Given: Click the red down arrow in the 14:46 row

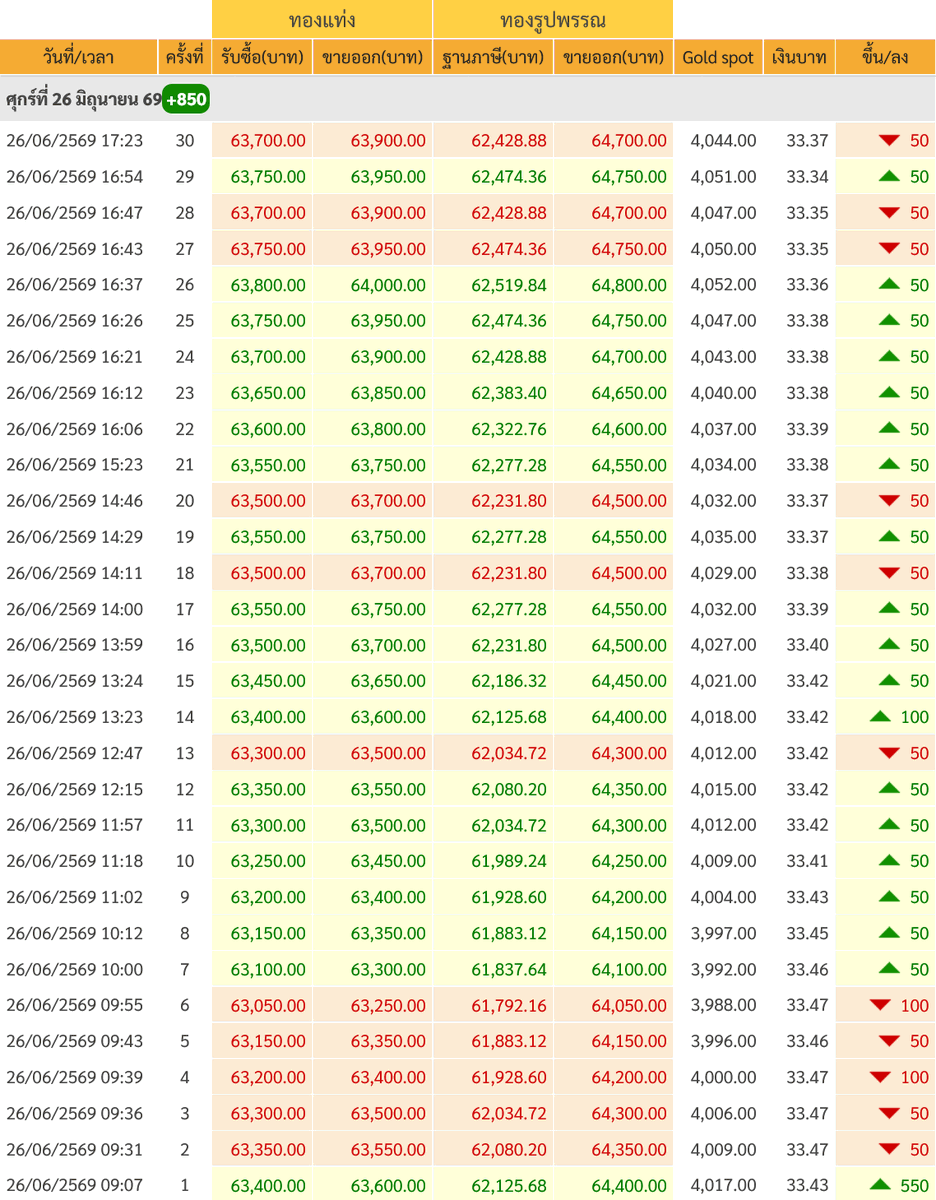Looking at the screenshot, I should (x=889, y=501).
